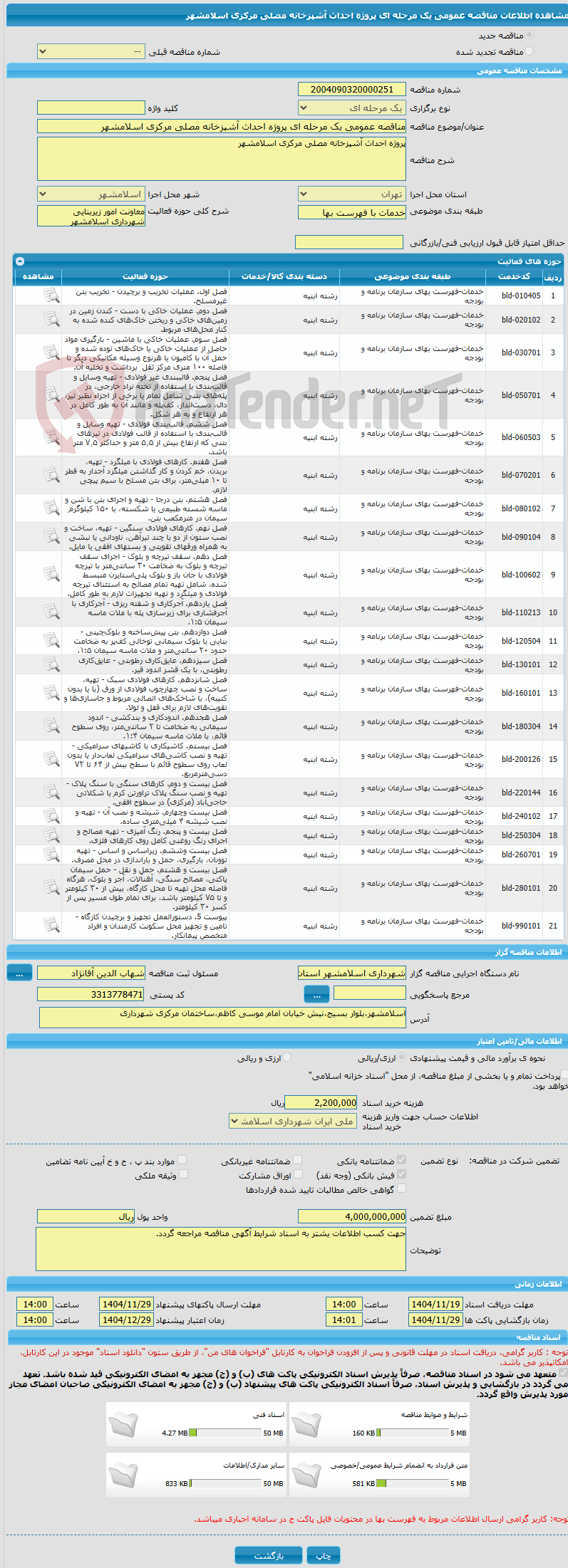Image resolution: width=568 pixels, height=1568 pixels.
Task: Click اسناد فنی size progress bar
Action: (226, 1433)
